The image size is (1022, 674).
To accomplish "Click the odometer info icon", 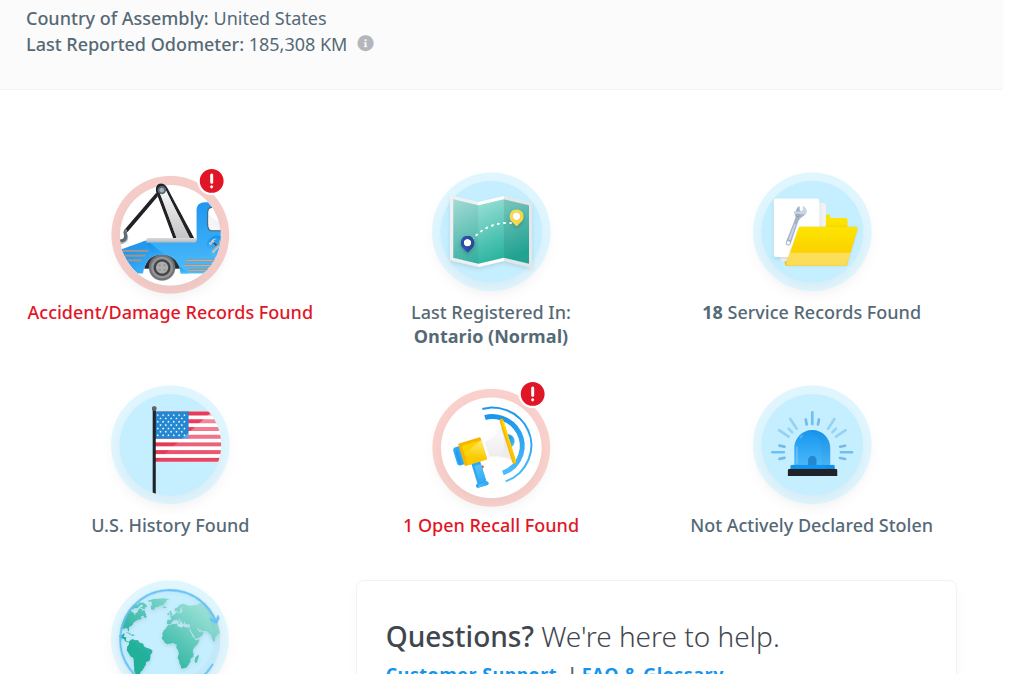I will point(366,44).
